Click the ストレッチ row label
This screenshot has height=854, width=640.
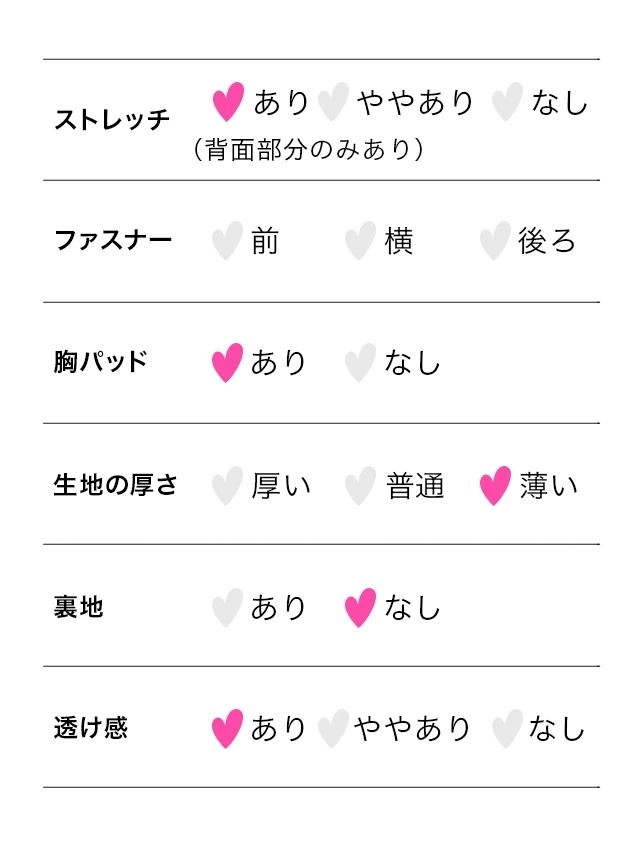(x=112, y=121)
